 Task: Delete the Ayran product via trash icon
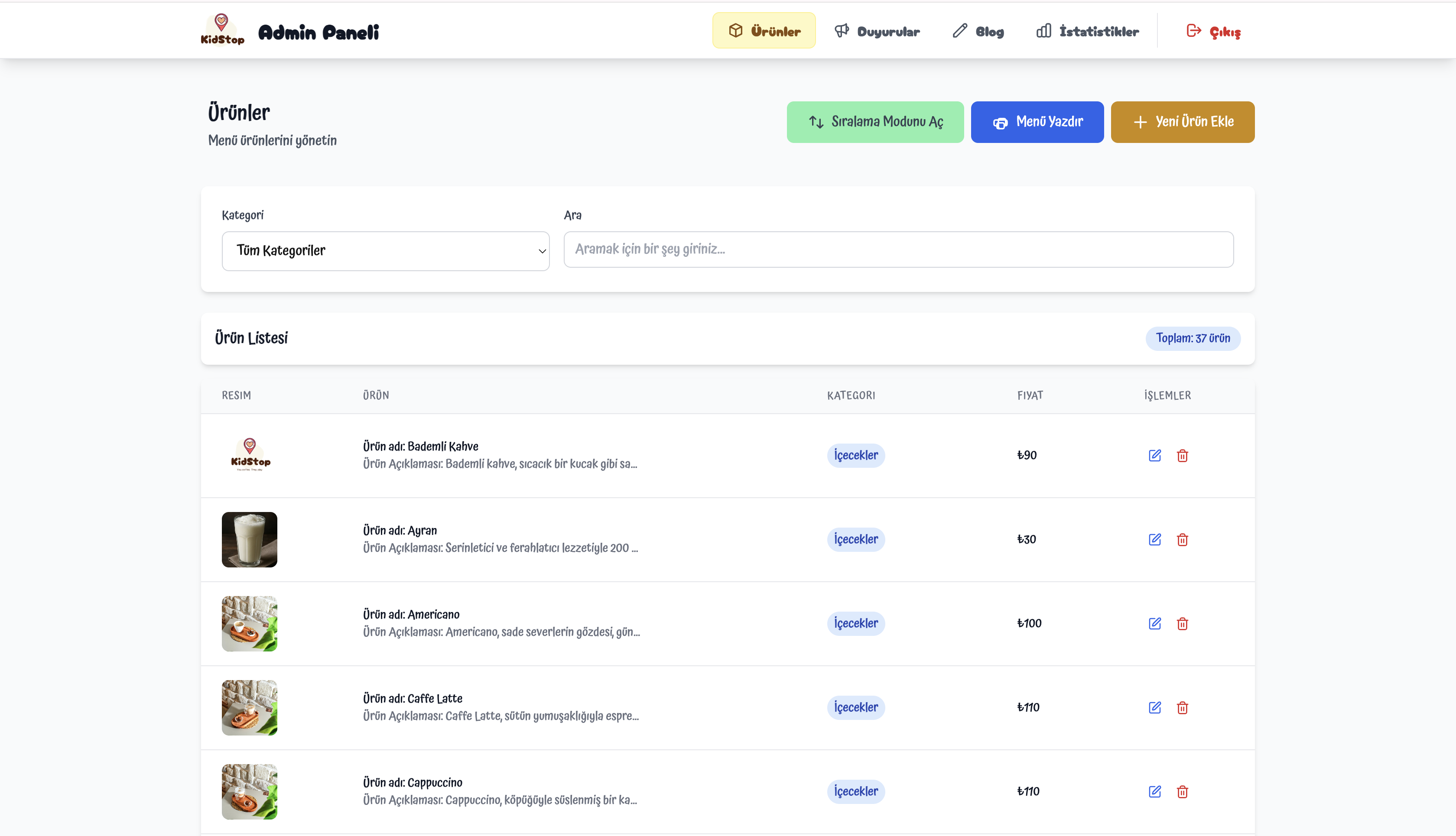pos(1182,540)
